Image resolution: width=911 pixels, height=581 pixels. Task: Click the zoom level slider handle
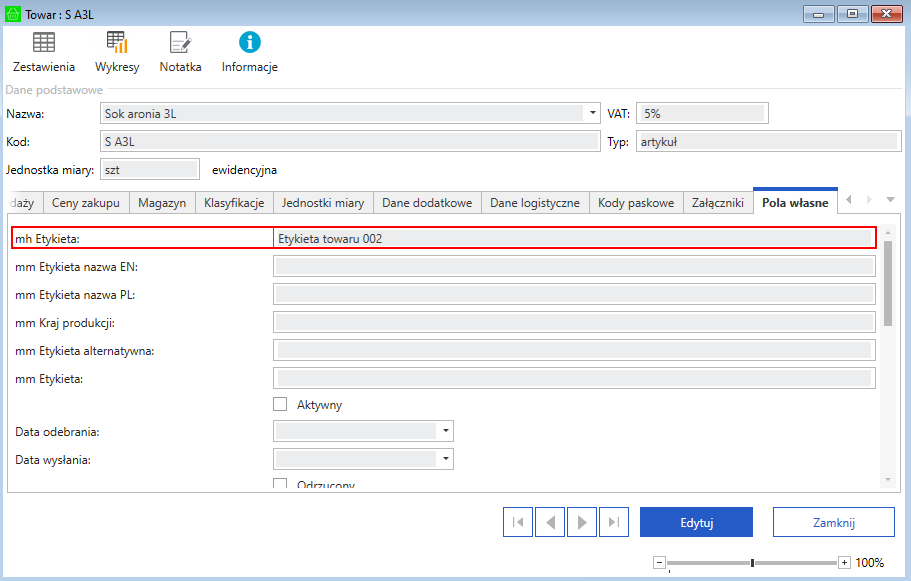coord(752,563)
